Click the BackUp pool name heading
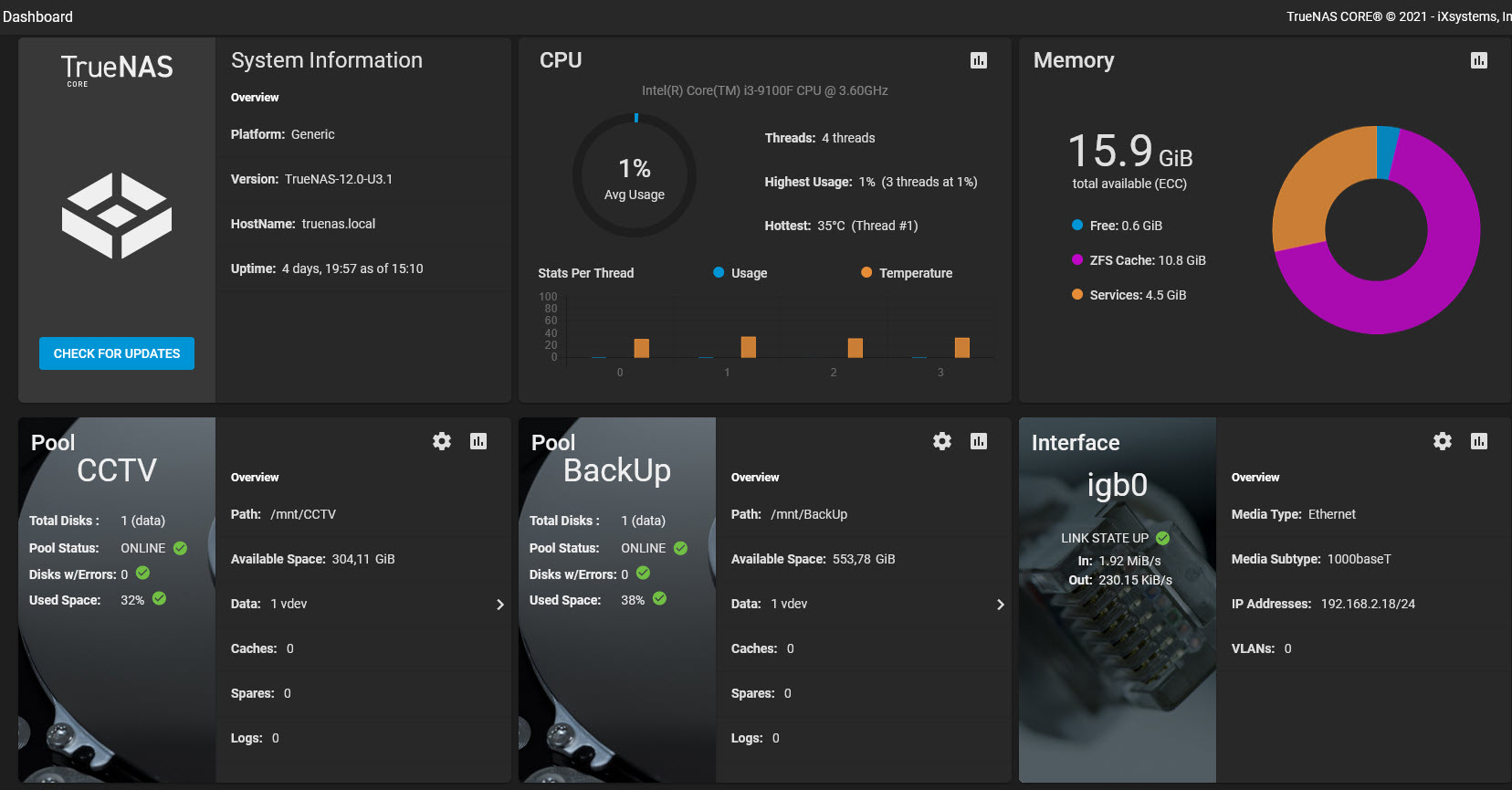1512x790 pixels. 617,470
